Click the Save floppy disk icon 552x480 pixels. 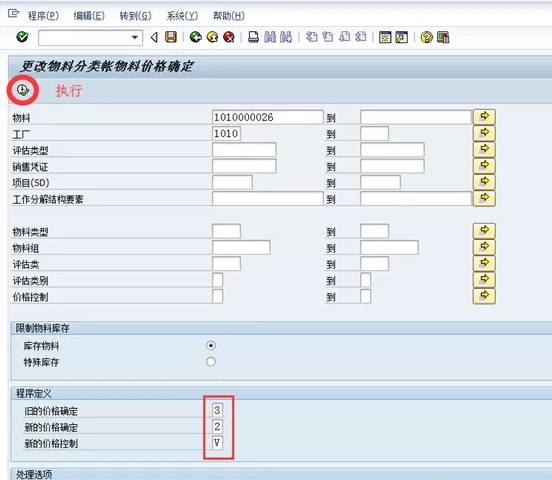click(x=171, y=37)
